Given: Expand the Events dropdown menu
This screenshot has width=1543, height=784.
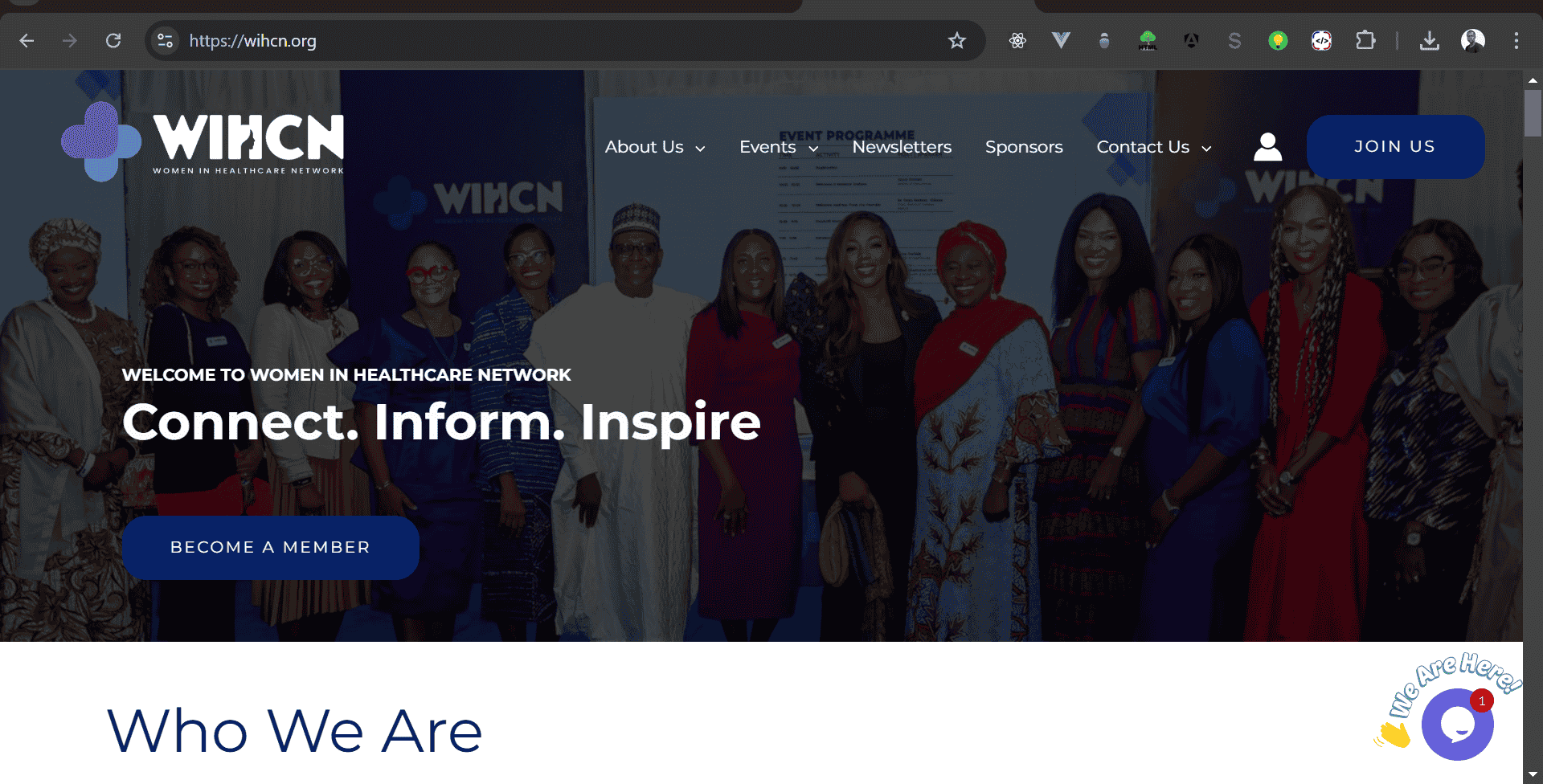Looking at the screenshot, I should point(779,147).
